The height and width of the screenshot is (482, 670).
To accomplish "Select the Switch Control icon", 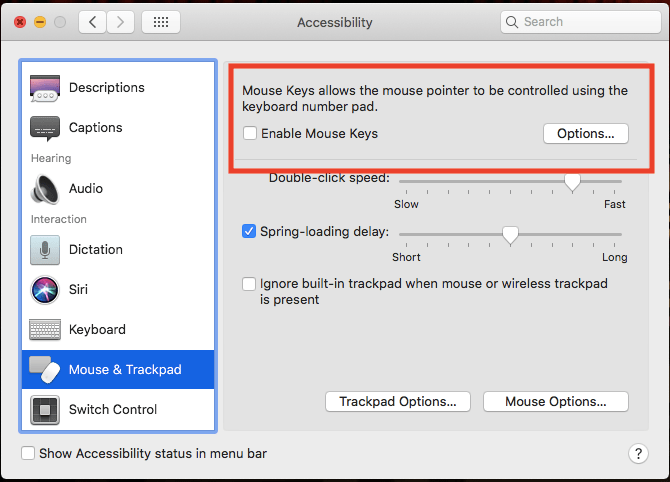I will coord(45,409).
